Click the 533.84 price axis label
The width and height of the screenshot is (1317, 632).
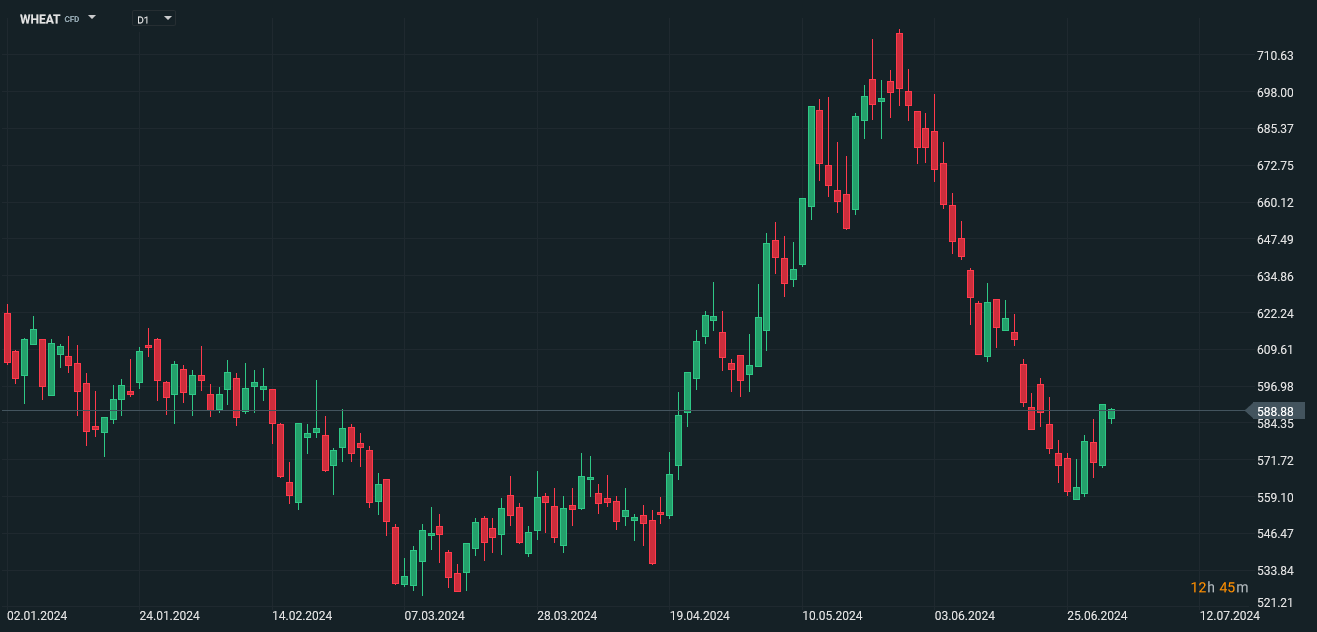pos(1275,571)
